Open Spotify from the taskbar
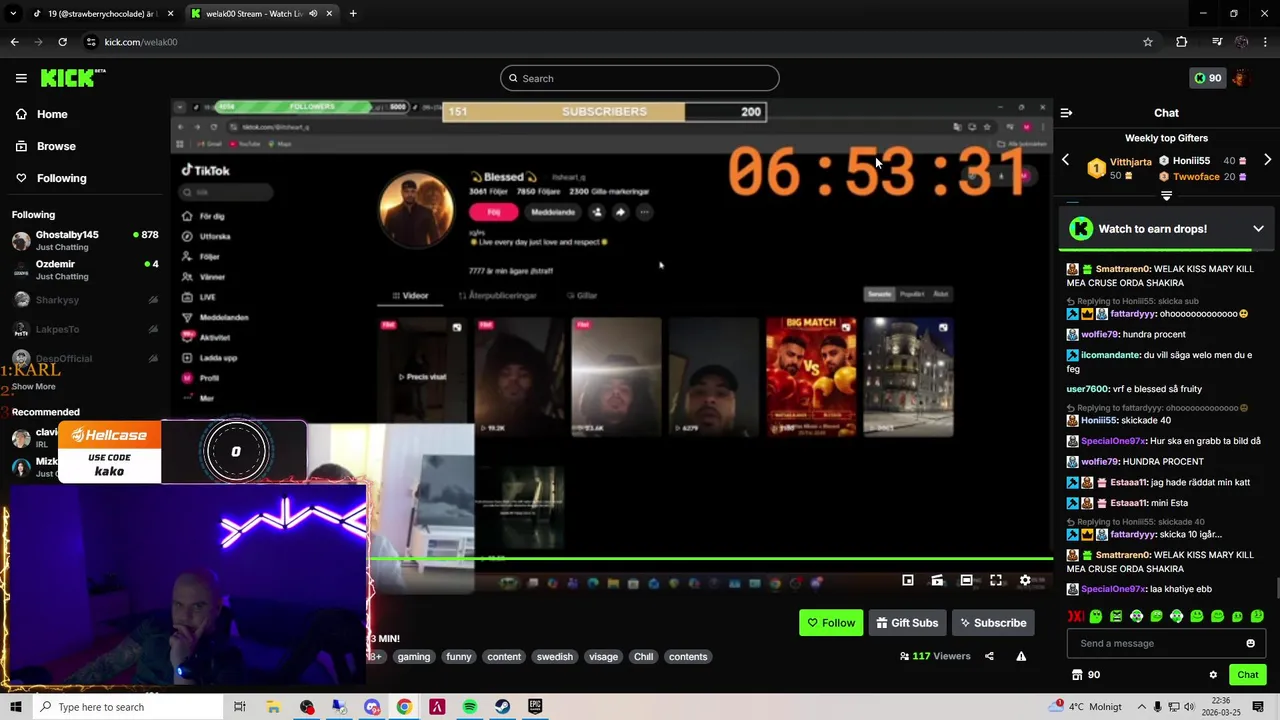 (x=470, y=707)
